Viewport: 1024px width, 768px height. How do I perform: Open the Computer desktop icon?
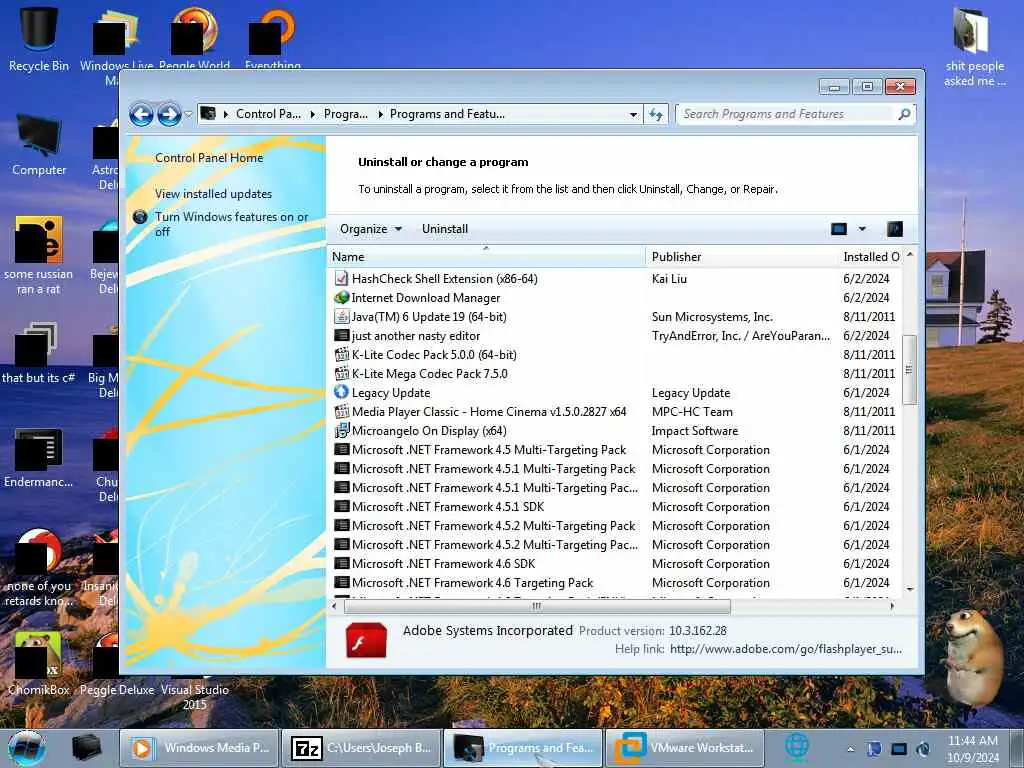(39, 144)
